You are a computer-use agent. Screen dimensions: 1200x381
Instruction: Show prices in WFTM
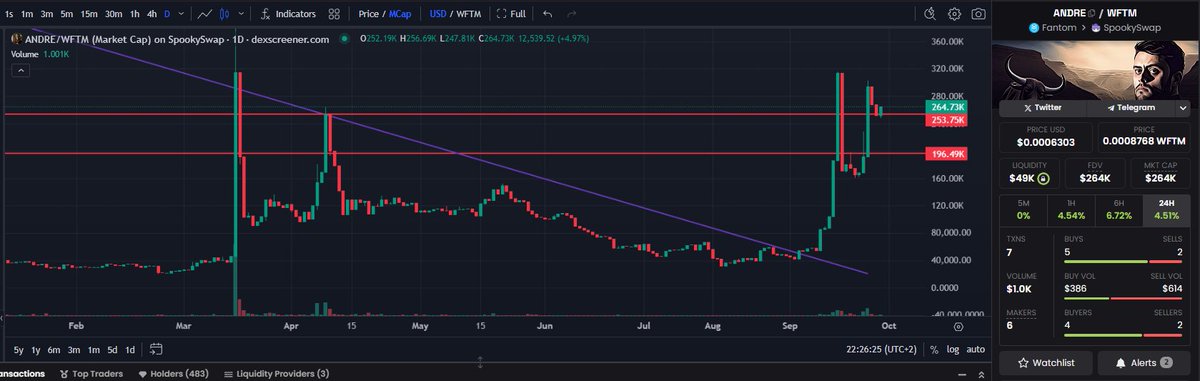pyautogui.click(x=470, y=14)
